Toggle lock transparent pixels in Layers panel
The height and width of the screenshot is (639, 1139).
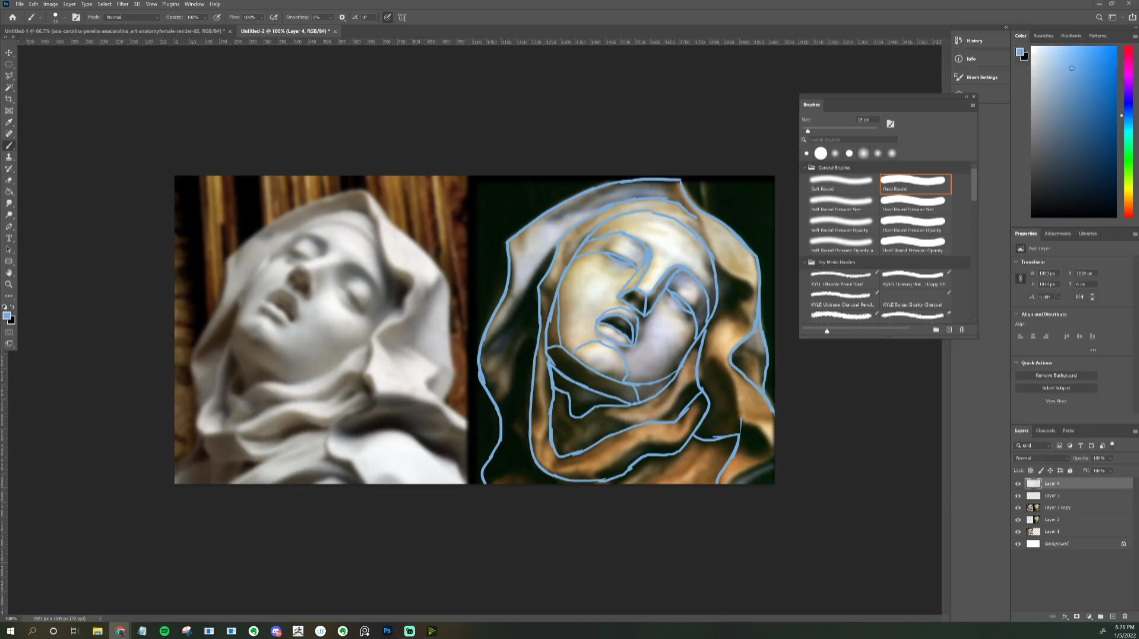pyautogui.click(x=1031, y=471)
